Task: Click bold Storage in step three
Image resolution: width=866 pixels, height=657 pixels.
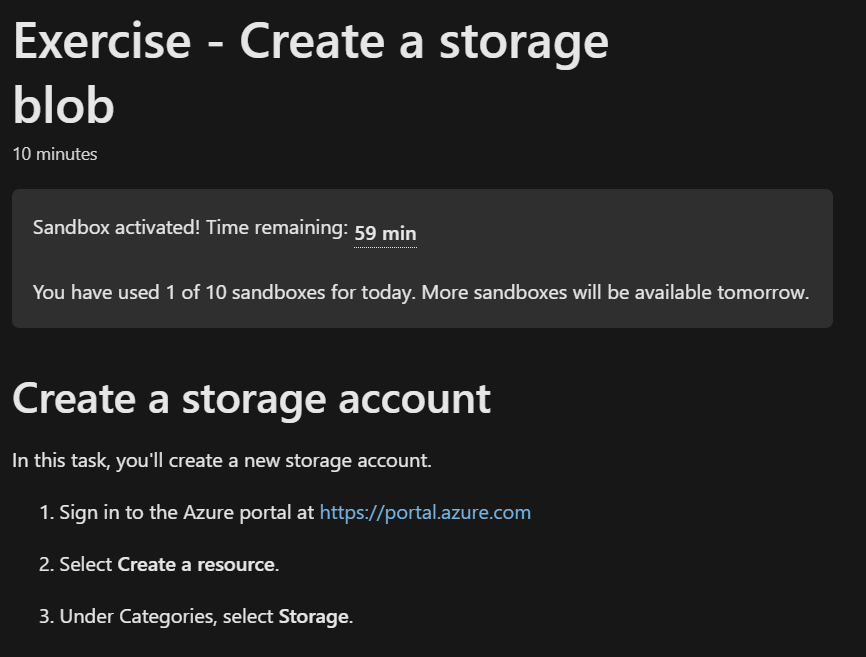Action: click(313, 617)
